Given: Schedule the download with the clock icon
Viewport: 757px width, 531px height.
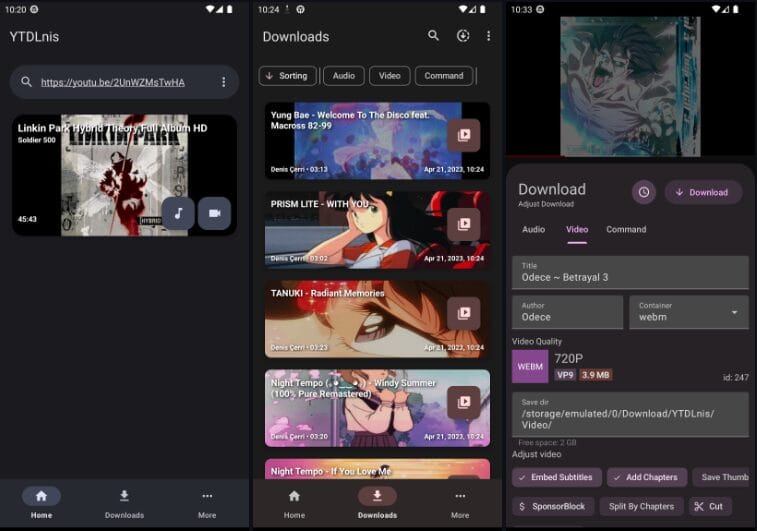Looking at the screenshot, I should tap(644, 192).
